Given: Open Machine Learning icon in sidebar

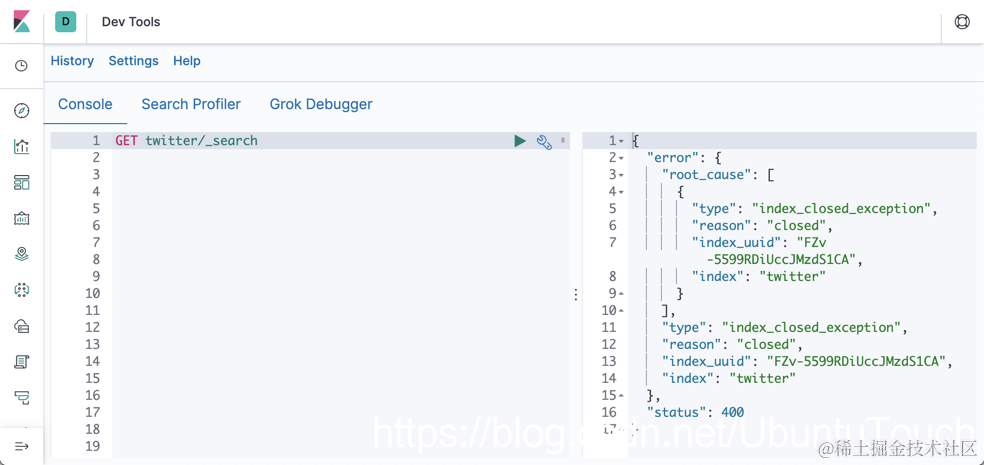Looking at the screenshot, I should [x=21, y=290].
